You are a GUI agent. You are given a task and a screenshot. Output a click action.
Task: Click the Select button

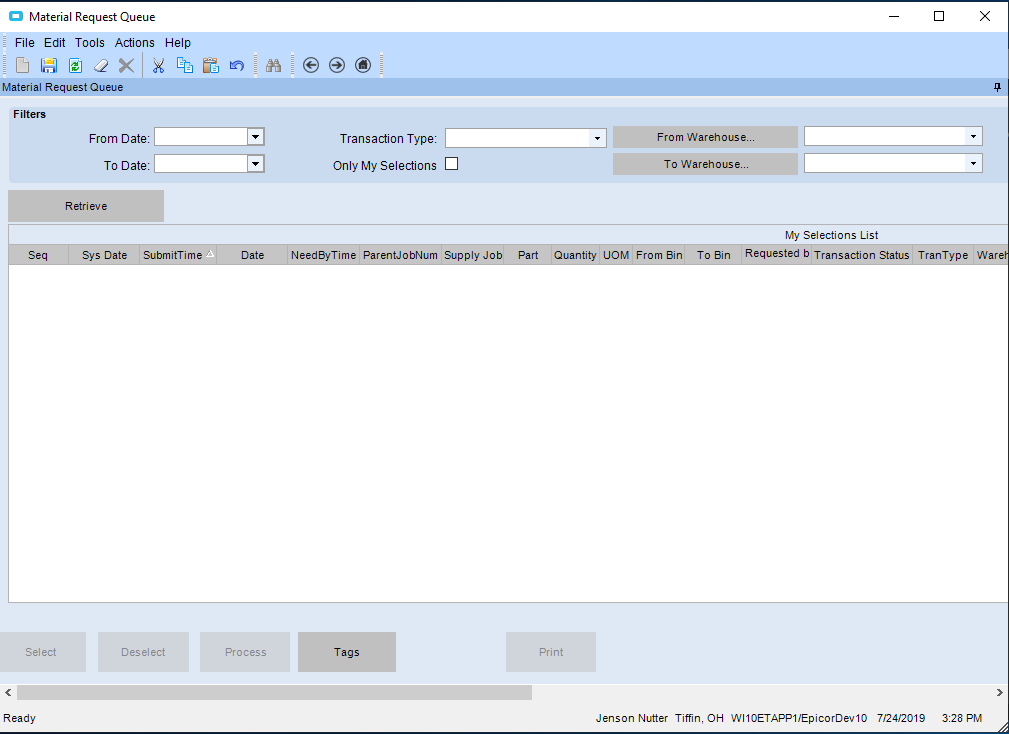41,652
